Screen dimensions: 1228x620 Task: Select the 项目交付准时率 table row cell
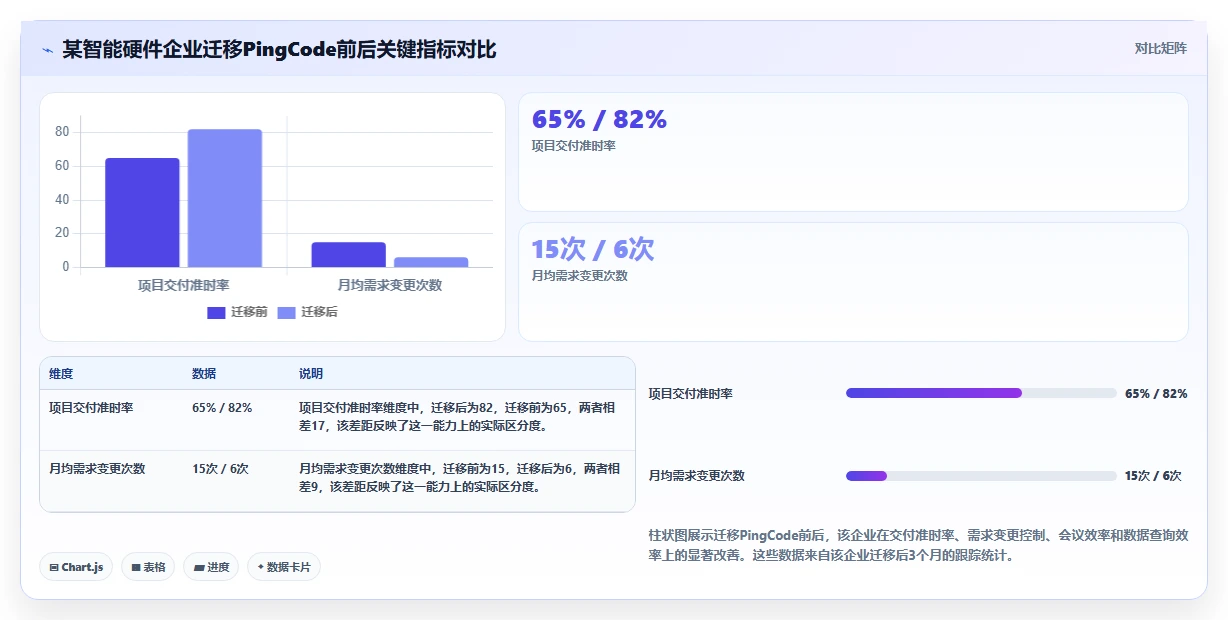tap(91, 408)
